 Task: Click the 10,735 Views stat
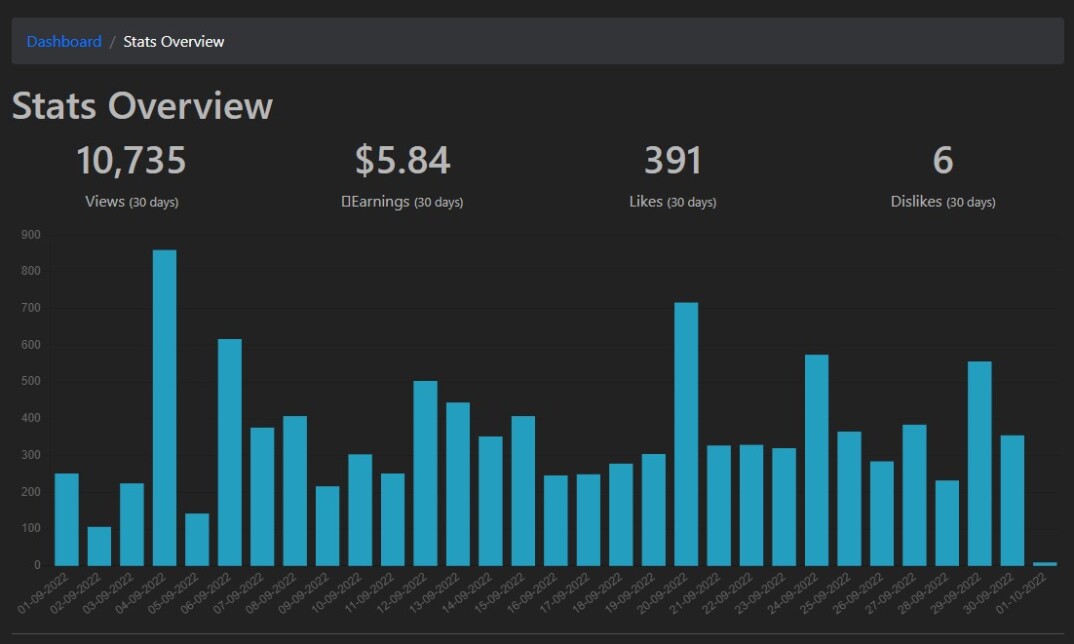tap(132, 176)
